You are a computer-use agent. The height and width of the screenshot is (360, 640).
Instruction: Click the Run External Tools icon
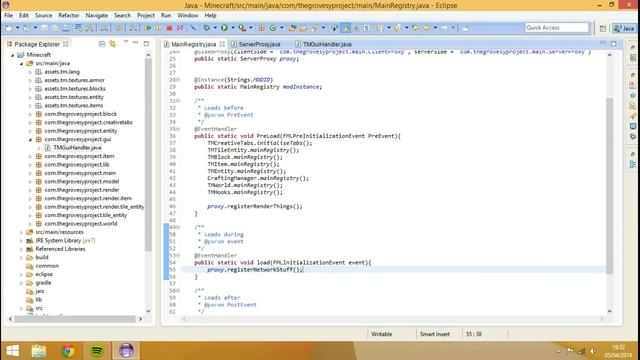tap(242, 28)
